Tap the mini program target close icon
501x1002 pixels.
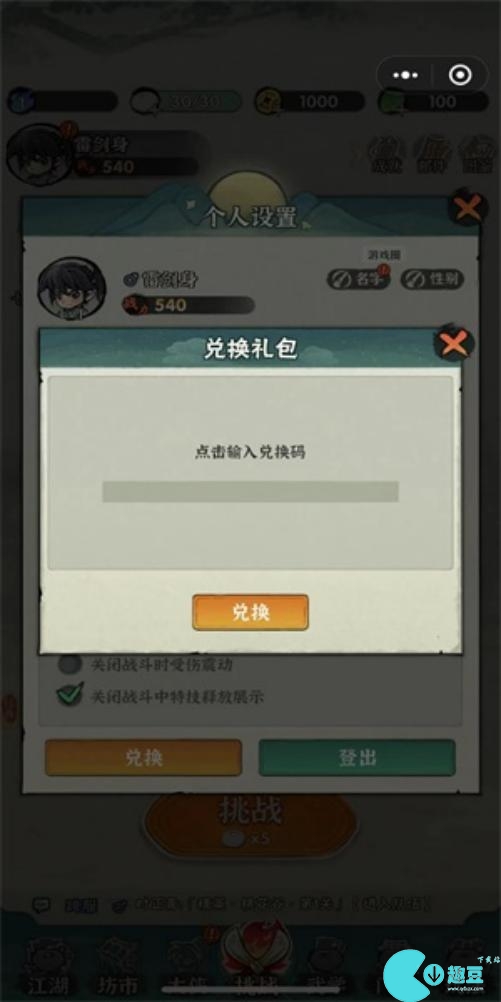(460, 75)
